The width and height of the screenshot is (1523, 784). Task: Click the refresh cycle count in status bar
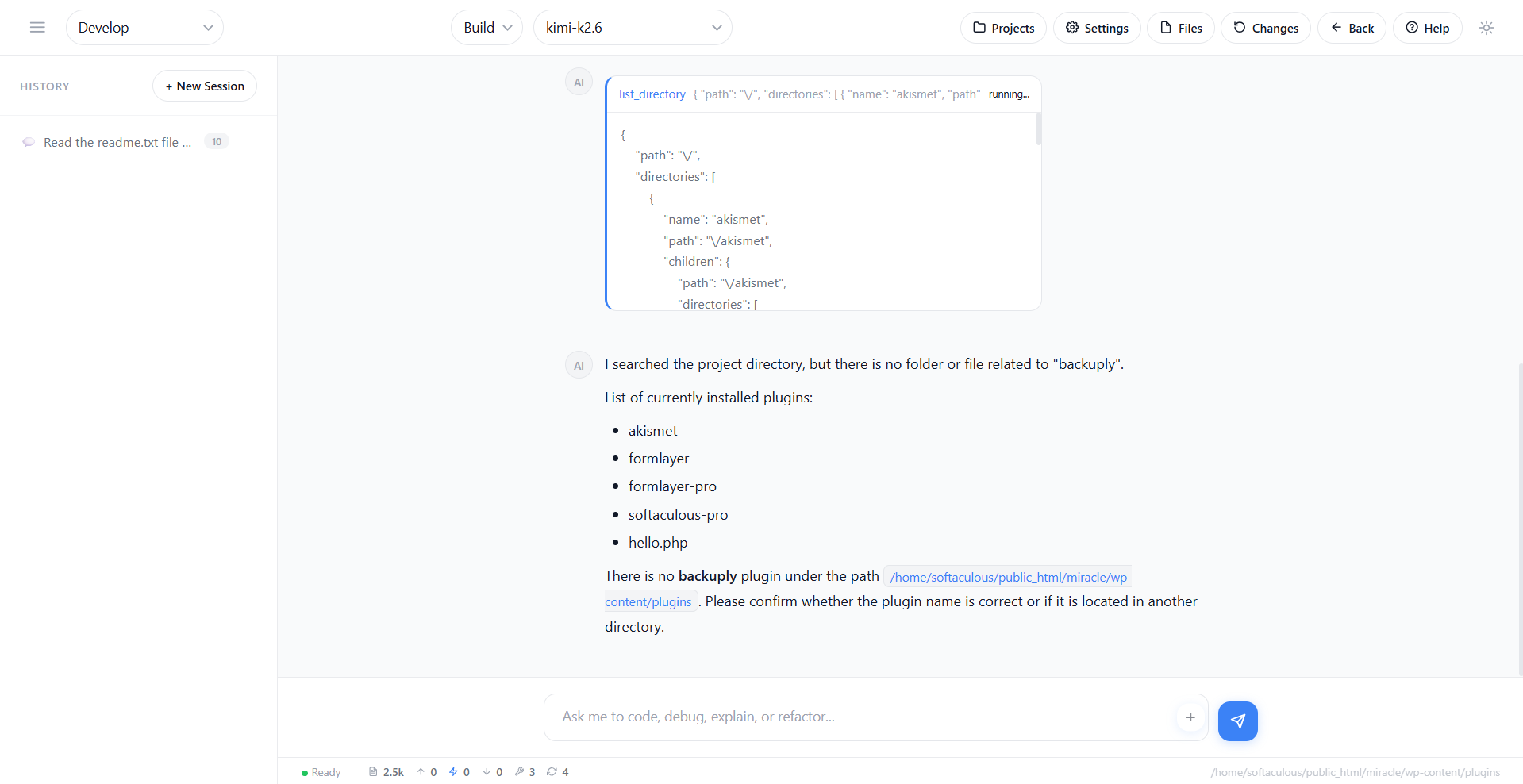point(558,772)
